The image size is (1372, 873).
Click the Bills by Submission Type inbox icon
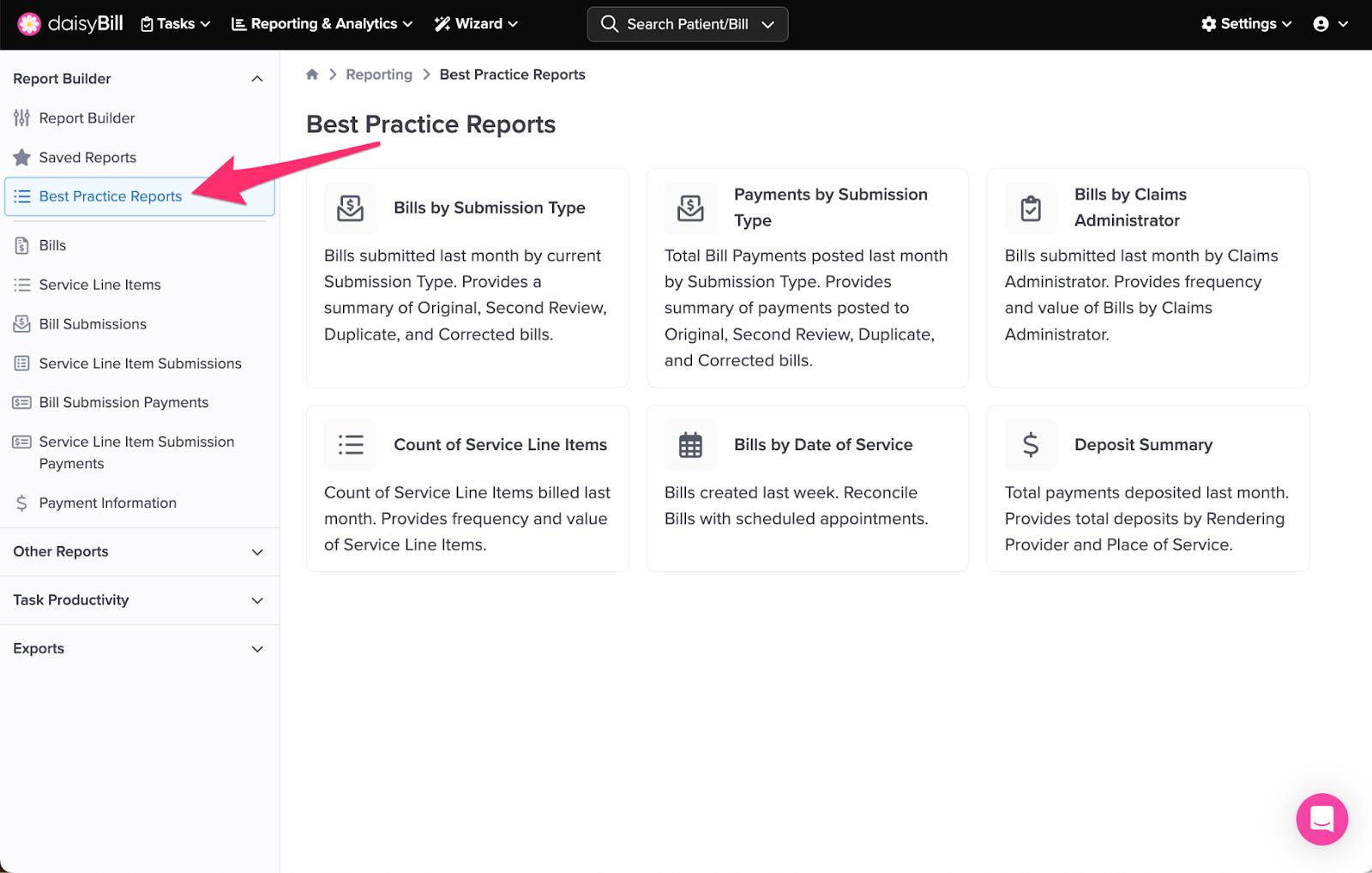coord(350,208)
